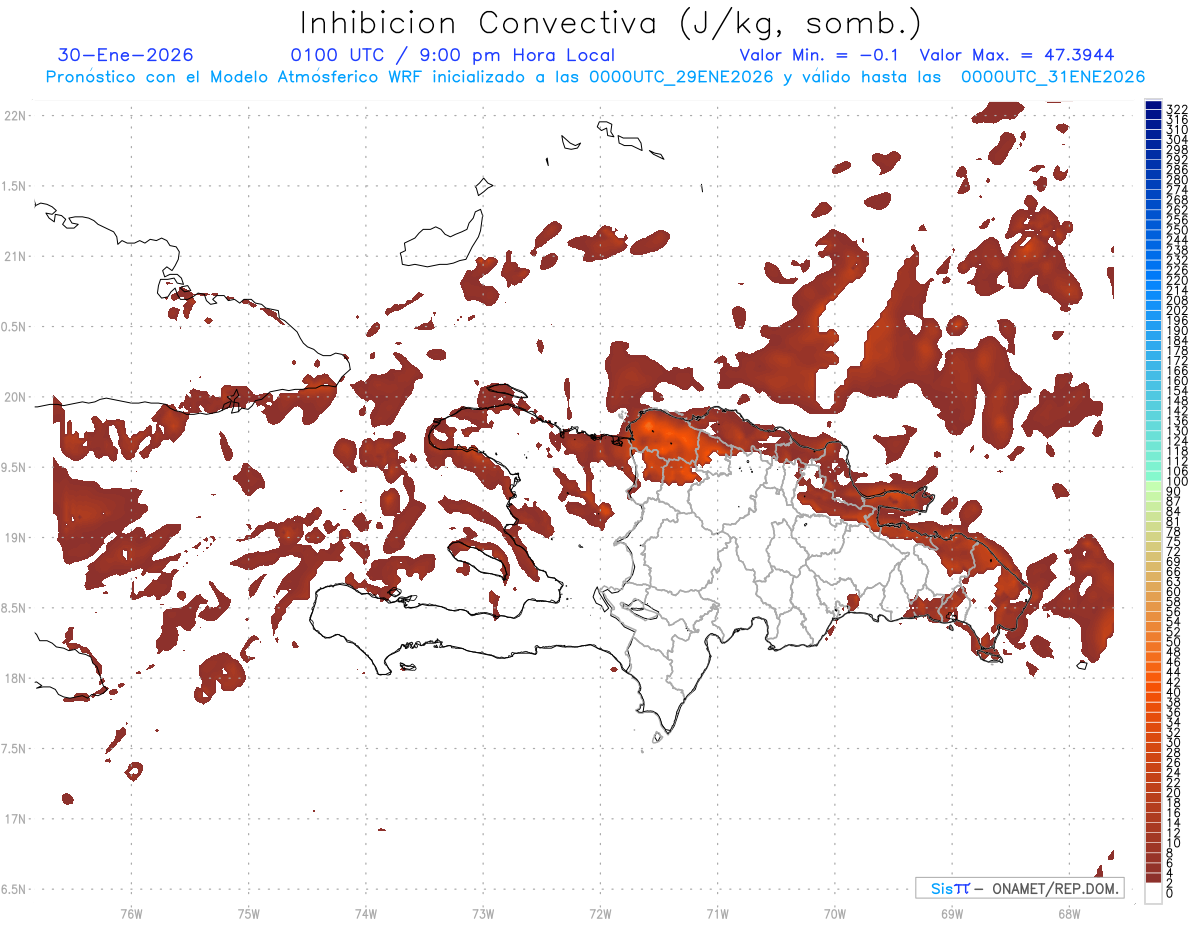Click the '60' value on the color scale
Viewport: 1200px width, 927px height.
click(x=1174, y=591)
